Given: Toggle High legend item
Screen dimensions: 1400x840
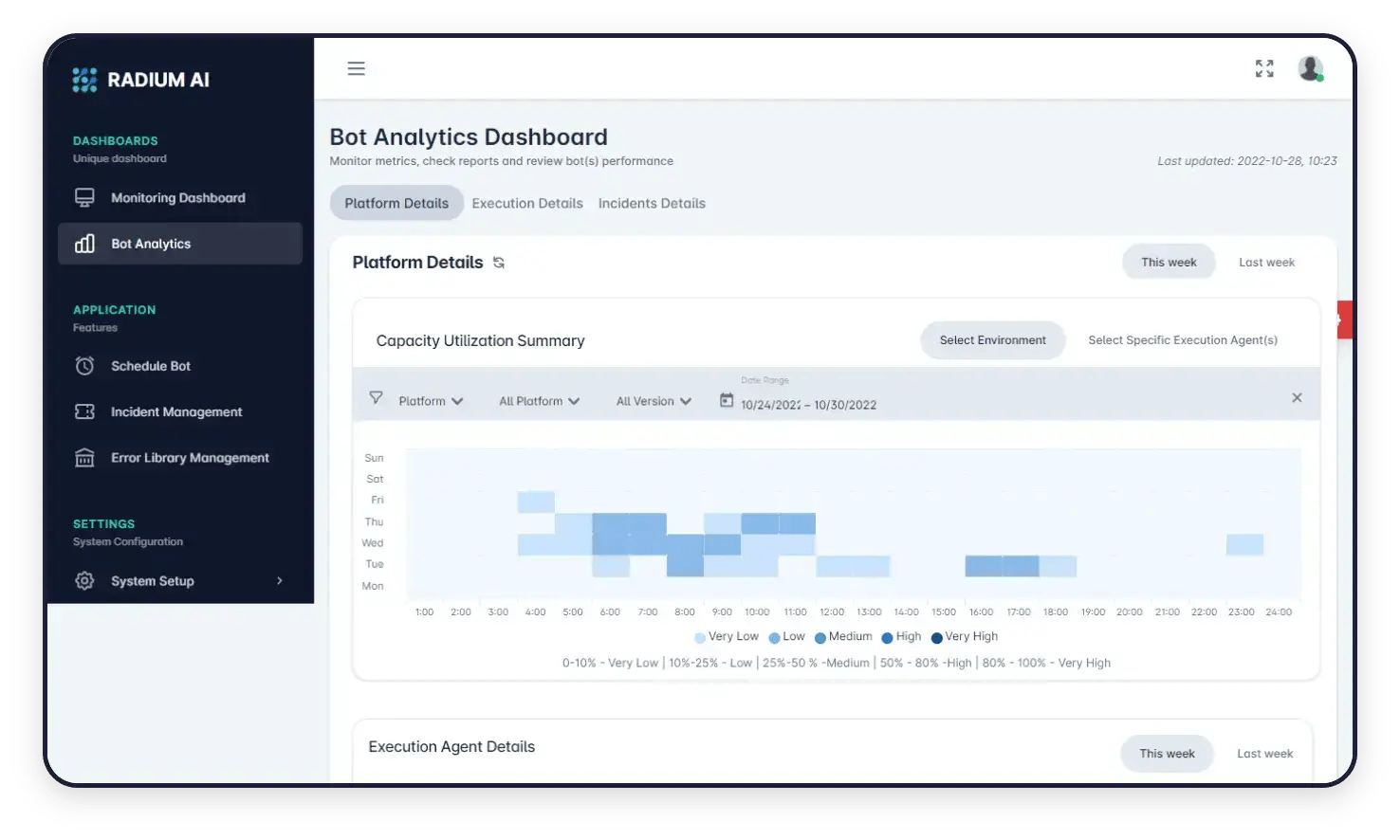Looking at the screenshot, I should (x=901, y=637).
